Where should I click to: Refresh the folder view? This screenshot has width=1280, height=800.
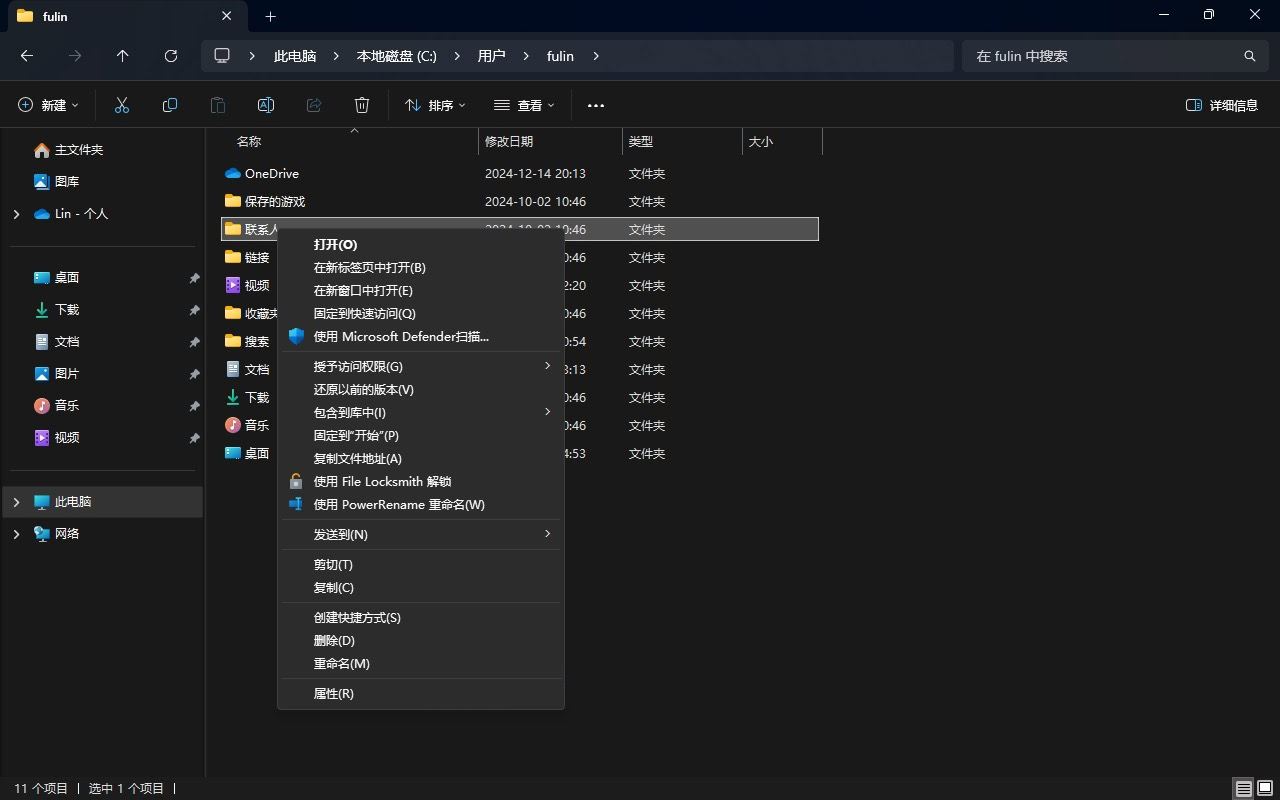tap(170, 56)
